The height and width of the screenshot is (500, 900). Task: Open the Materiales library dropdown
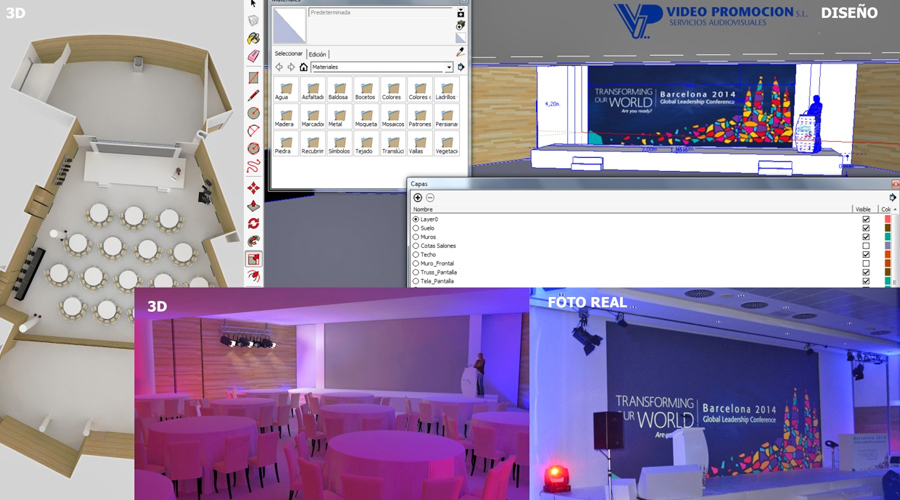449,67
